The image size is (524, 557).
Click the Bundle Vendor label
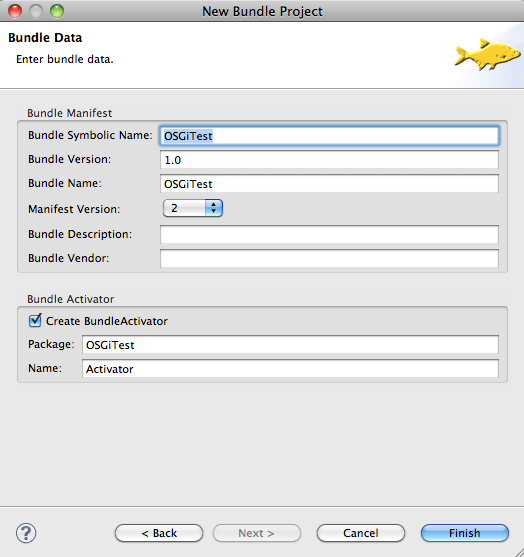point(69,258)
